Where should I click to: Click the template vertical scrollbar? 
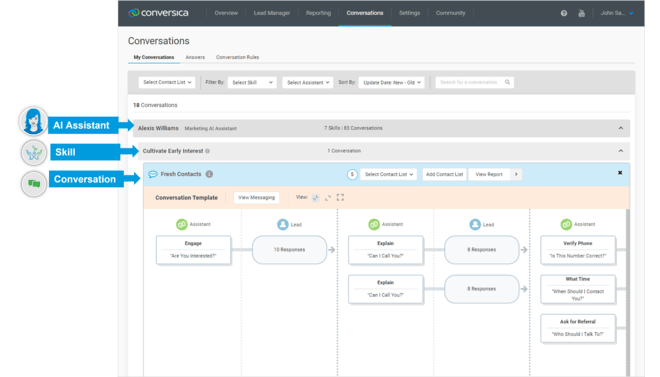coord(628,292)
